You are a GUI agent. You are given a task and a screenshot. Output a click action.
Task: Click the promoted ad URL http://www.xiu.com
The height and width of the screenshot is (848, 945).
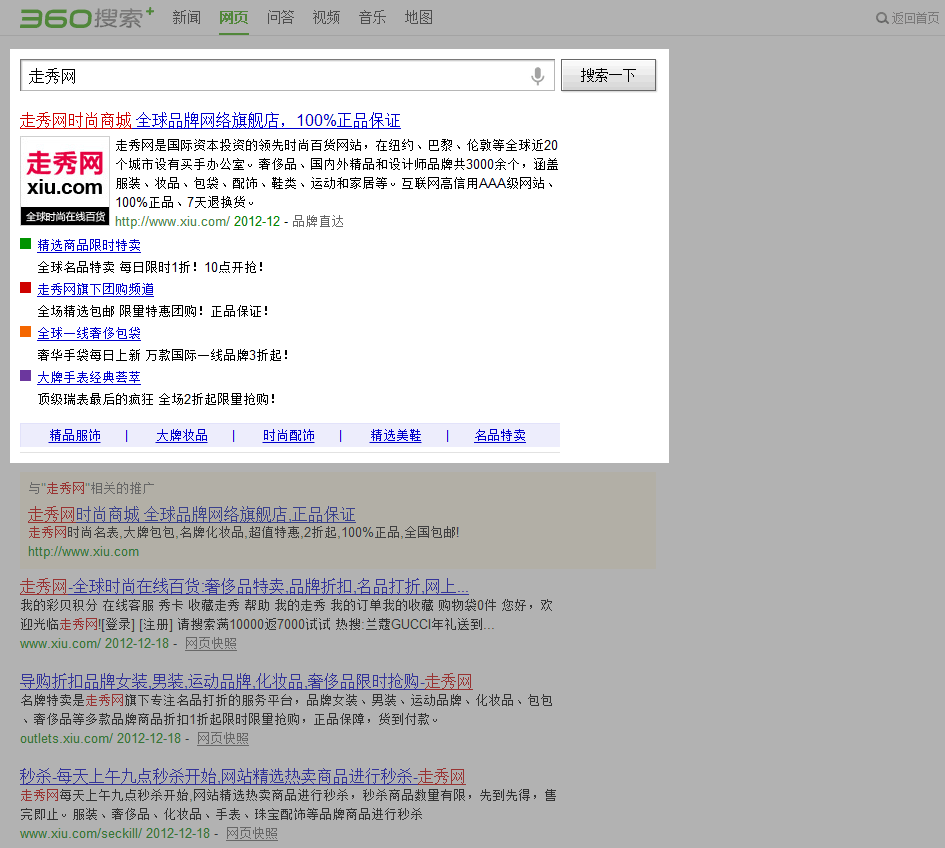(x=83, y=551)
